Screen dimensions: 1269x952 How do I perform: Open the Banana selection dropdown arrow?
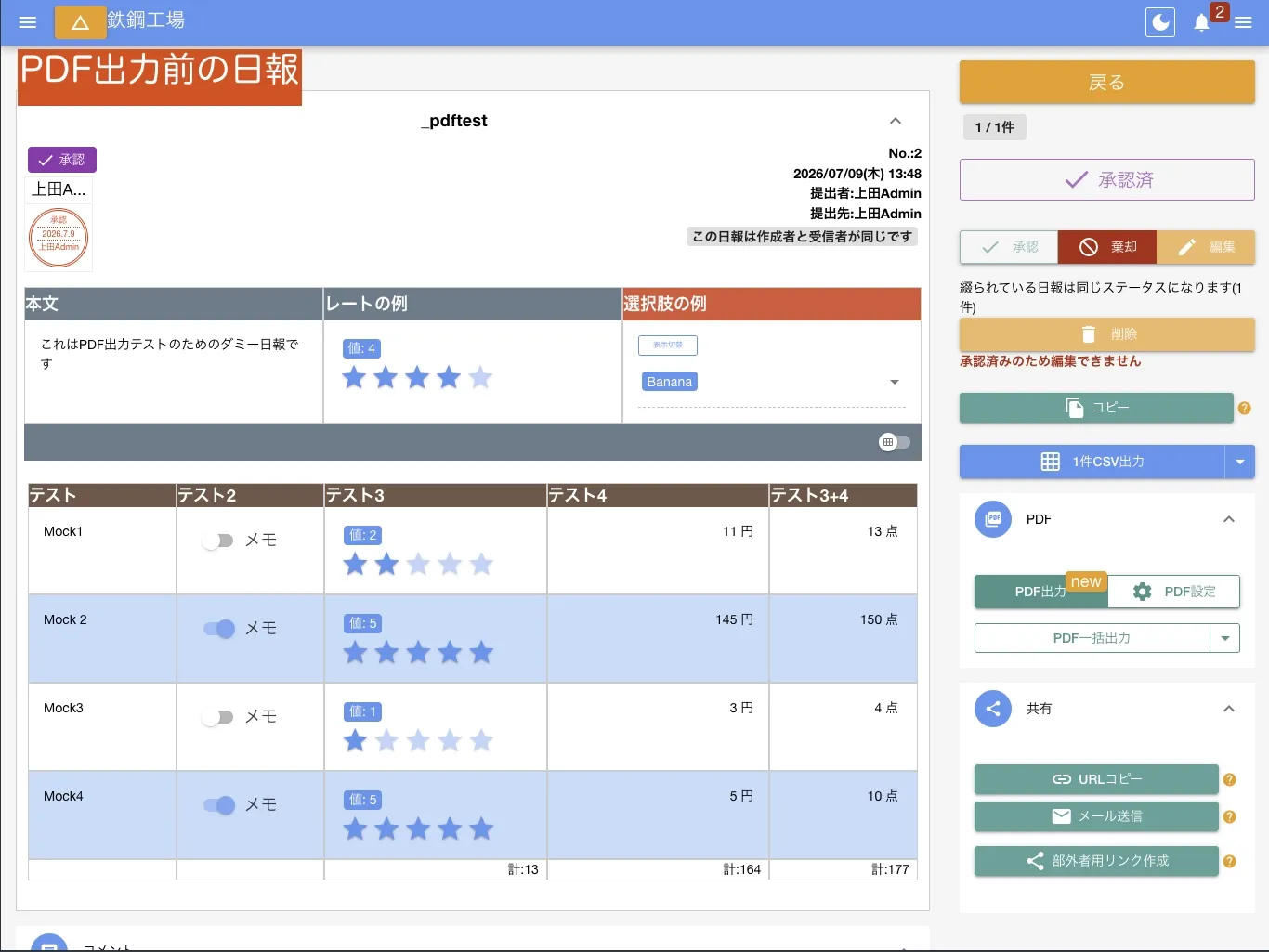pyautogui.click(x=895, y=382)
